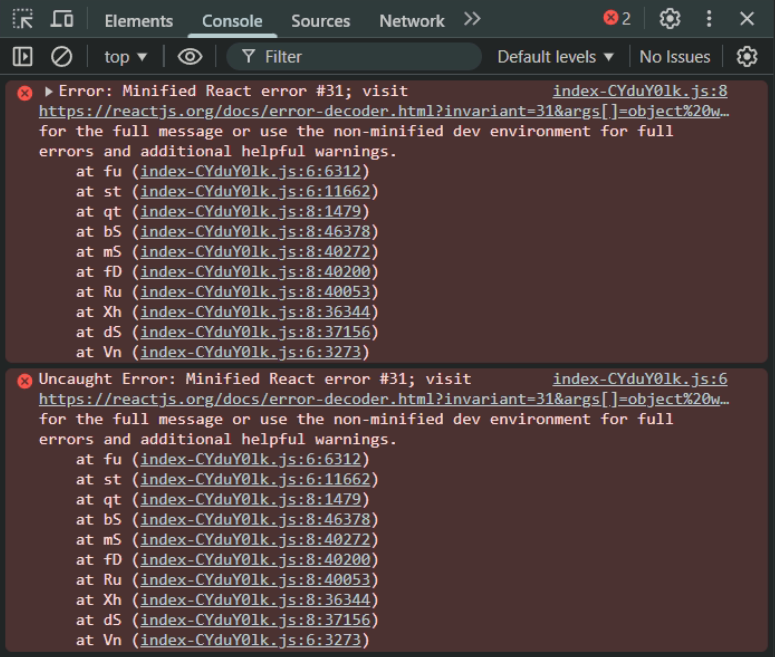
Task: Show more tabs via double chevron
Action: tap(472, 19)
